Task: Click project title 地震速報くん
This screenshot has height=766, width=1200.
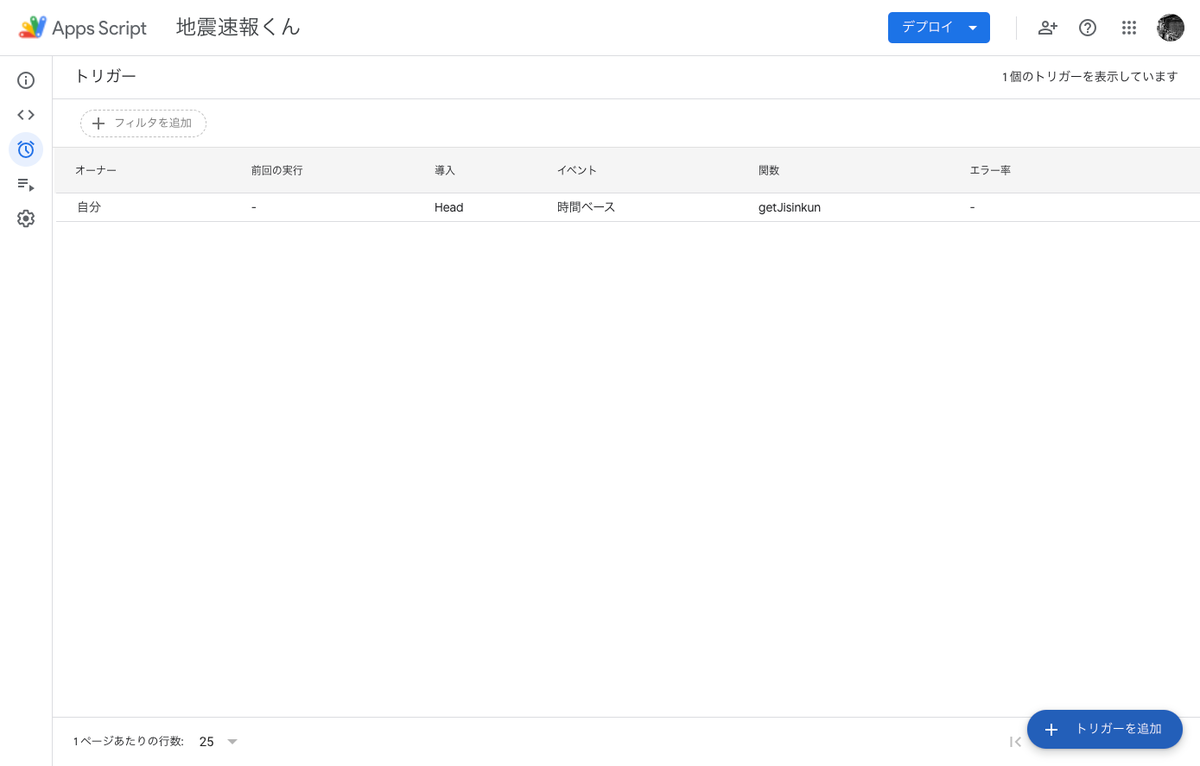Action: click(x=238, y=28)
